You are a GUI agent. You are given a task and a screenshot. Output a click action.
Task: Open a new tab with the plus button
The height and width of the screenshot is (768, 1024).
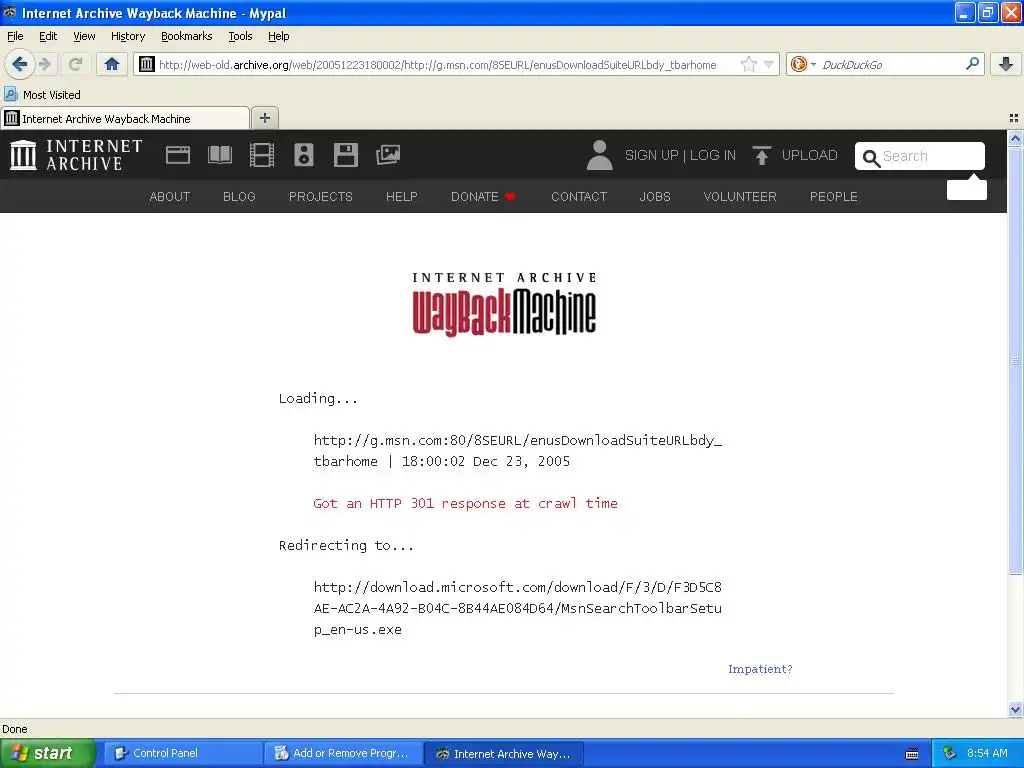pos(264,118)
